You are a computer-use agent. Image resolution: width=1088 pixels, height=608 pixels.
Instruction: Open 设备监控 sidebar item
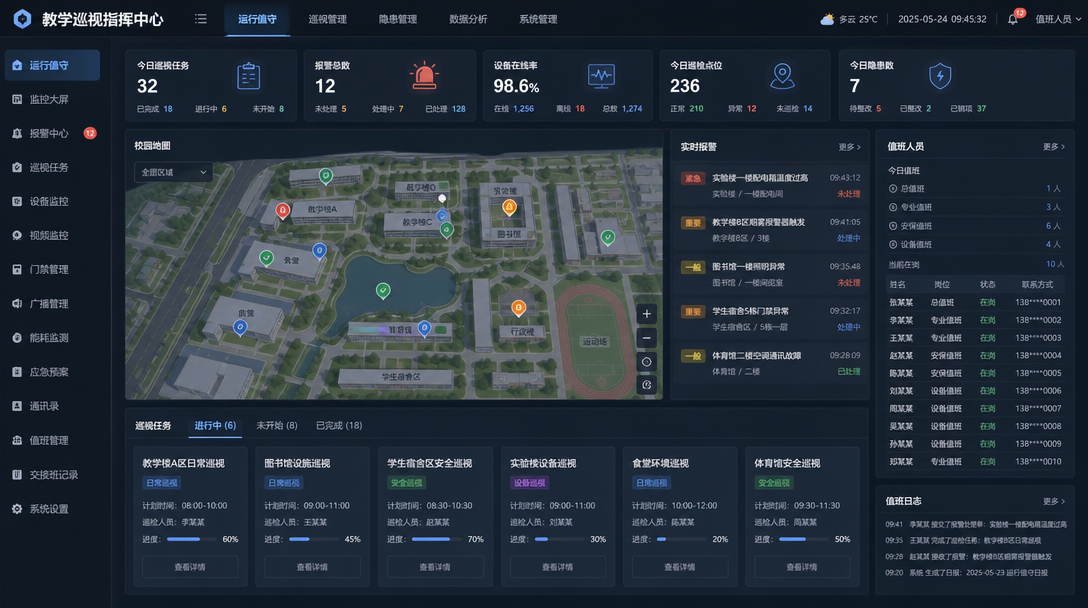(x=52, y=201)
